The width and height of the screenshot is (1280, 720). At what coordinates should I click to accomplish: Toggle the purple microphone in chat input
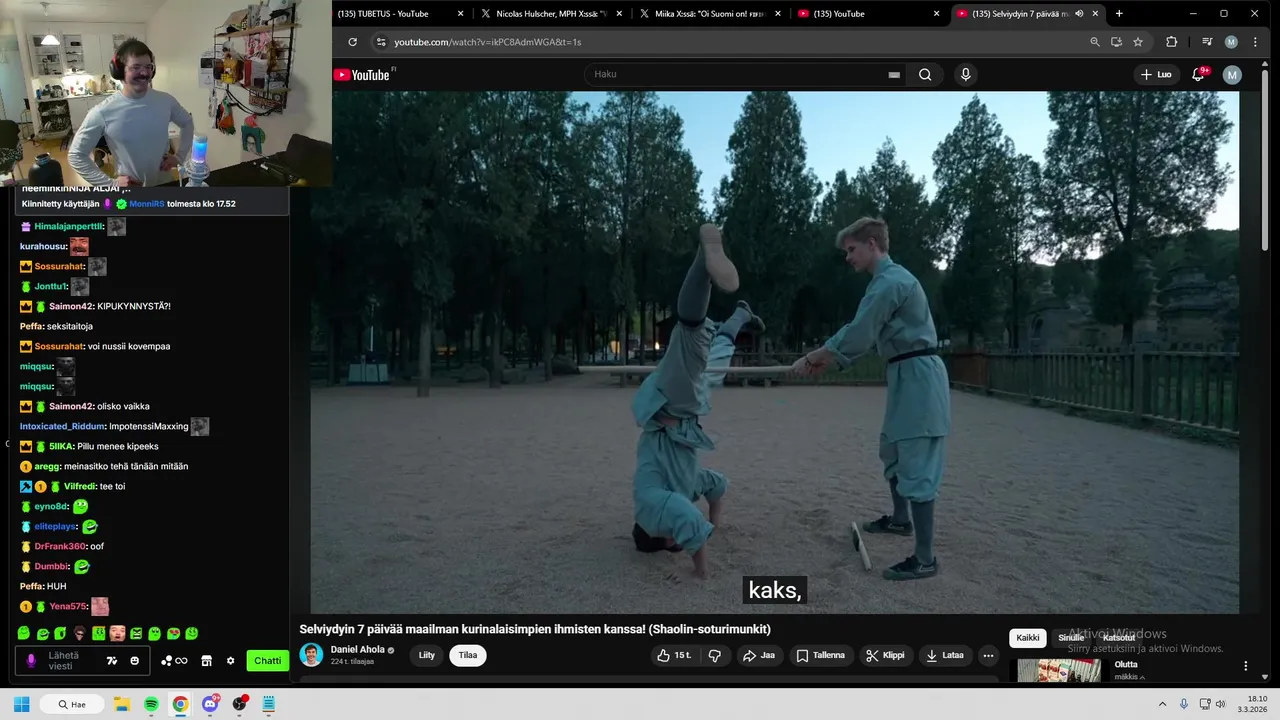30,661
